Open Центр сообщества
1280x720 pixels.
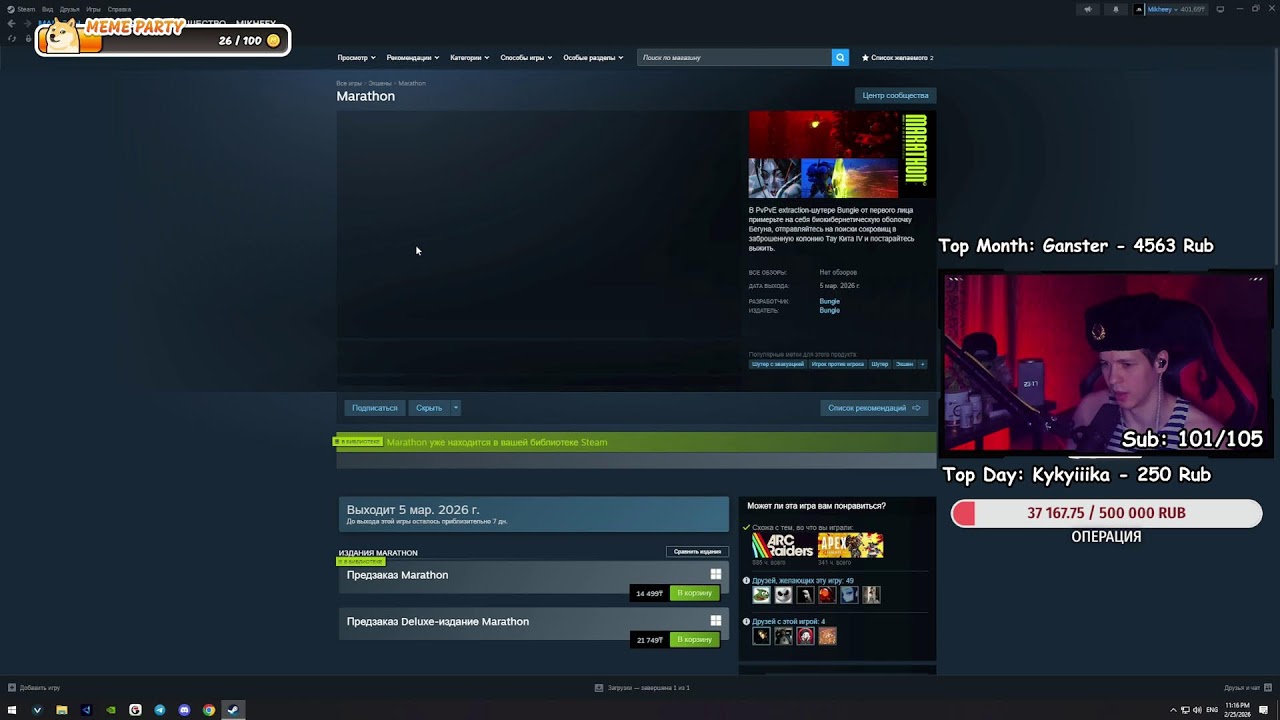coord(896,96)
